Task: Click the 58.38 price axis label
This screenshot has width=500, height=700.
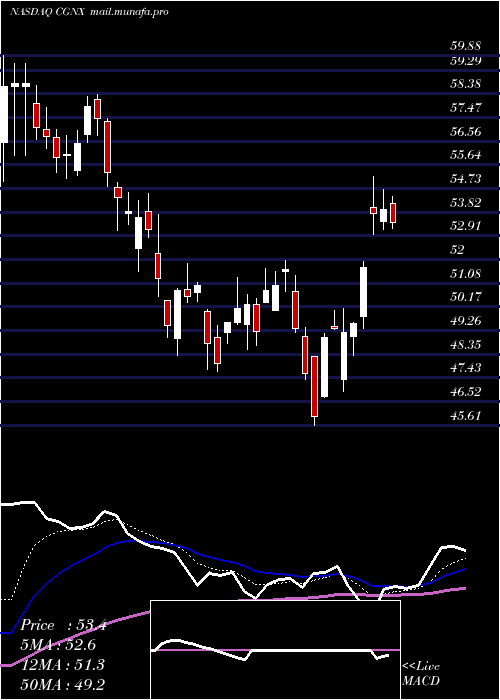Action: [x=465, y=84]
